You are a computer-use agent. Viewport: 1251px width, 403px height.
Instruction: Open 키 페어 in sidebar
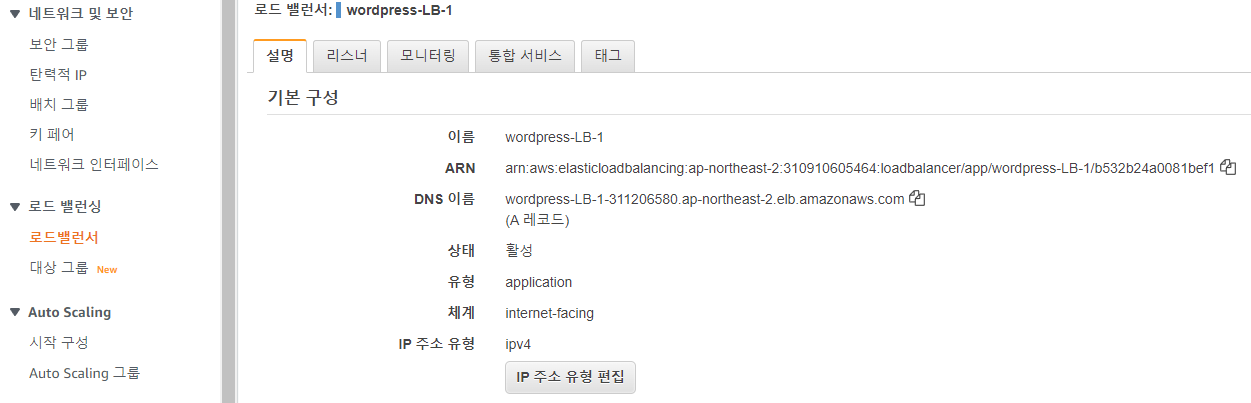[52, 134]
